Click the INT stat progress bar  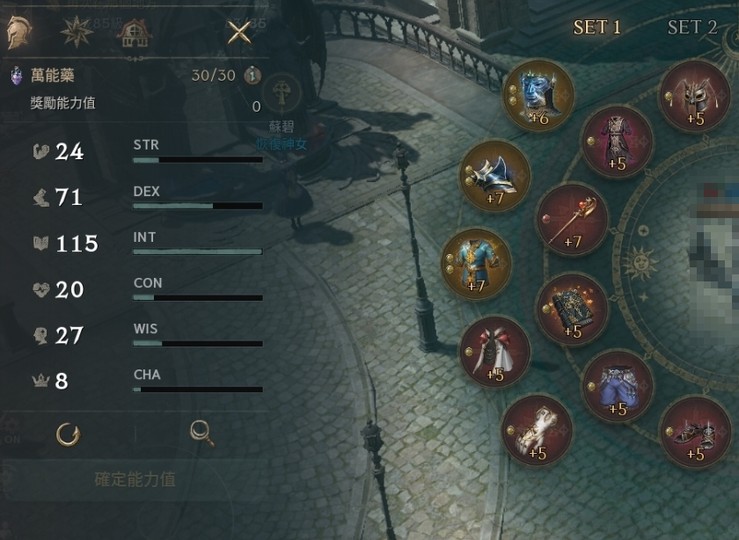coord(197,252)
